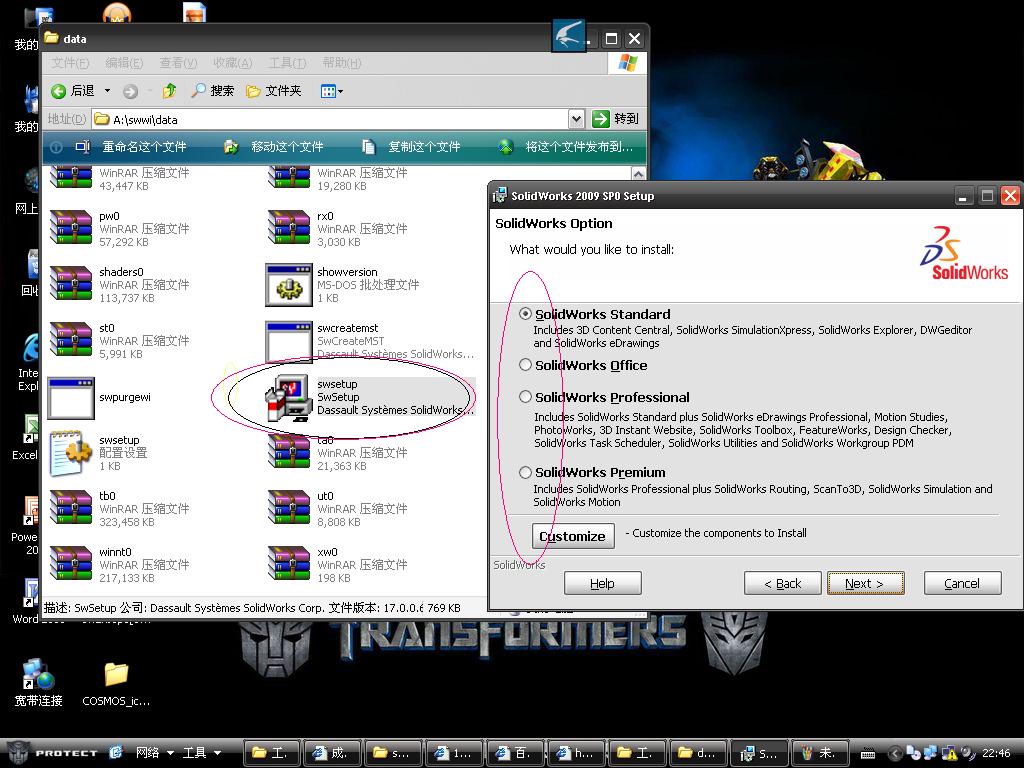Click the SolidWorks Setup title bar icon

[500, 195]
